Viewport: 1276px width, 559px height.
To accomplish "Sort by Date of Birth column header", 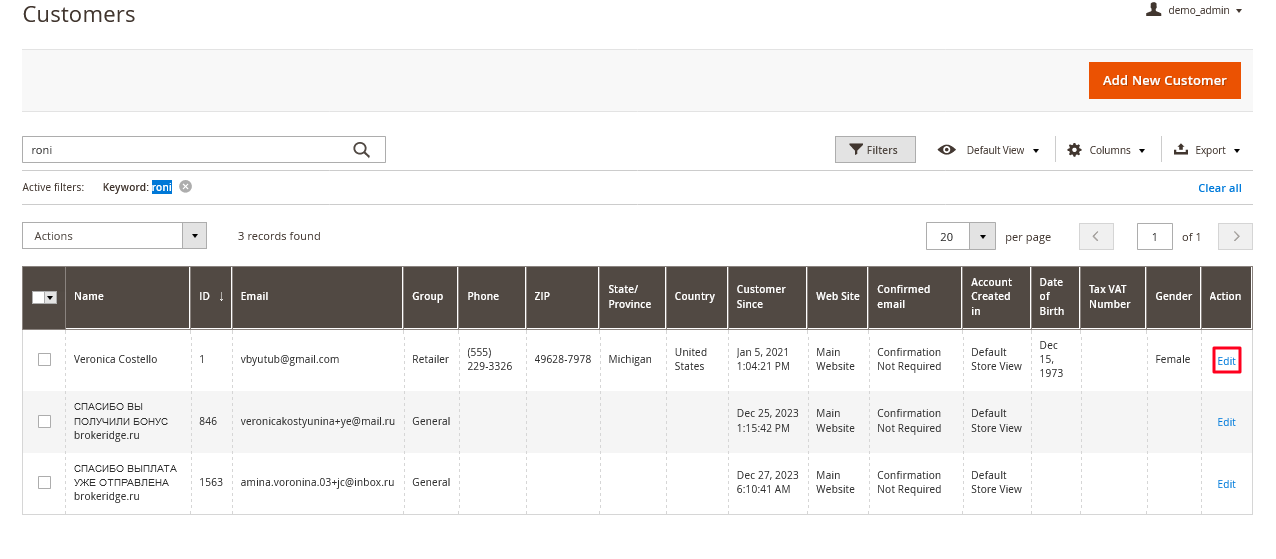I will pyautogui.click(x=1055, y=297).
